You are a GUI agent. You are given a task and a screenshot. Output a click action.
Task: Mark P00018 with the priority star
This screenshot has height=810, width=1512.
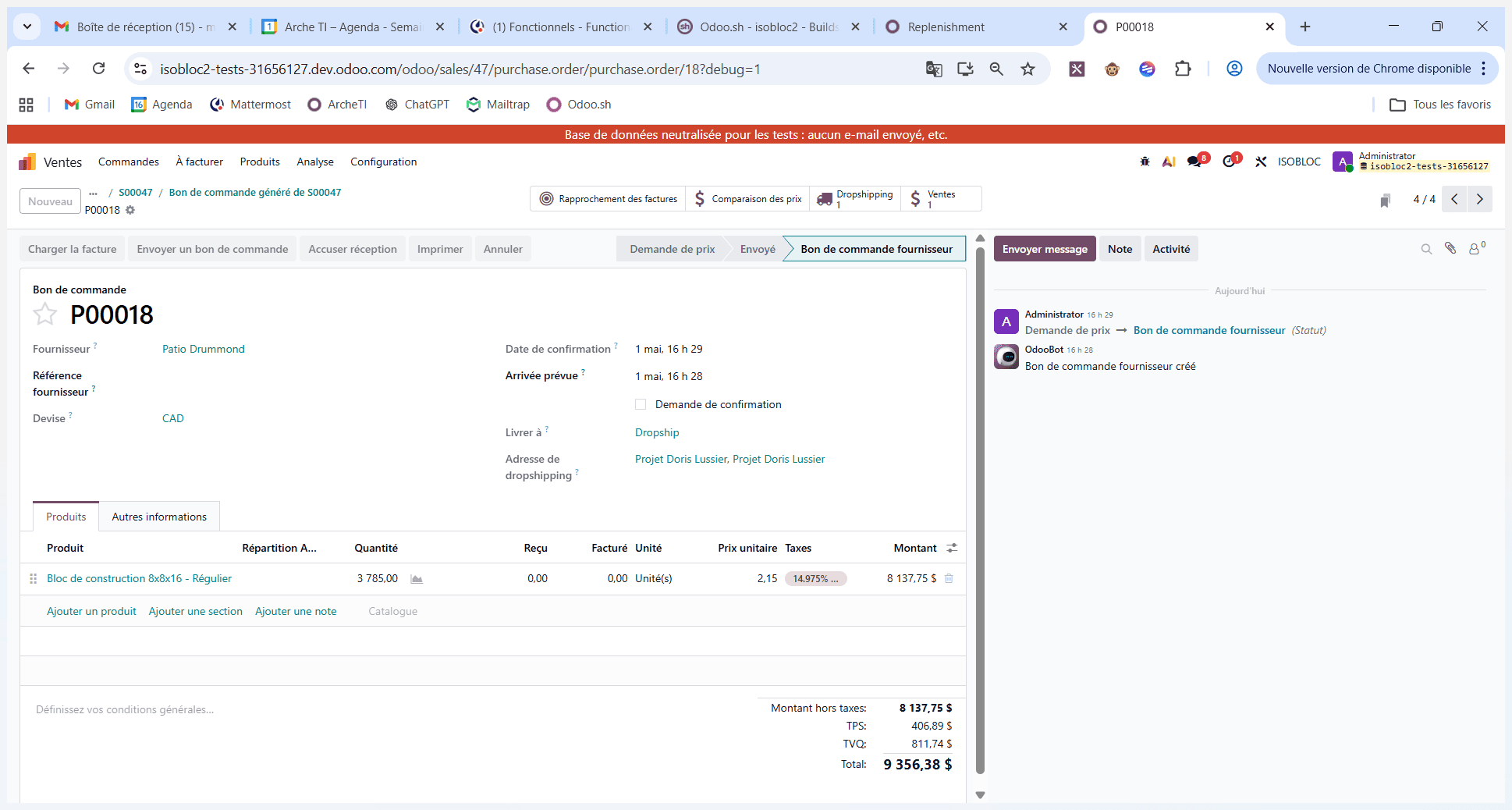point(45,314)
